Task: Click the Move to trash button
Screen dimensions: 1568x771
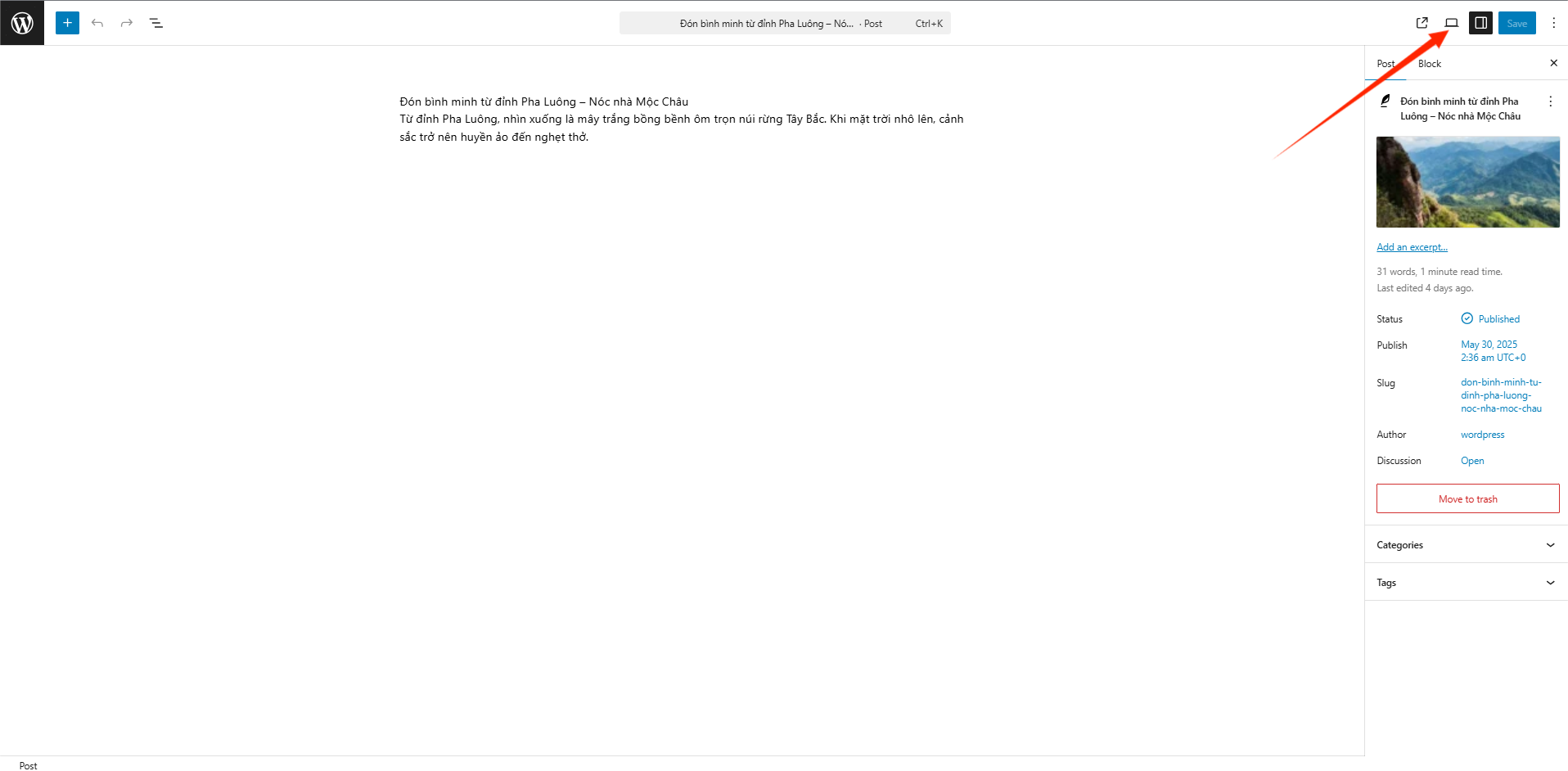Action: pos(1467,499)
